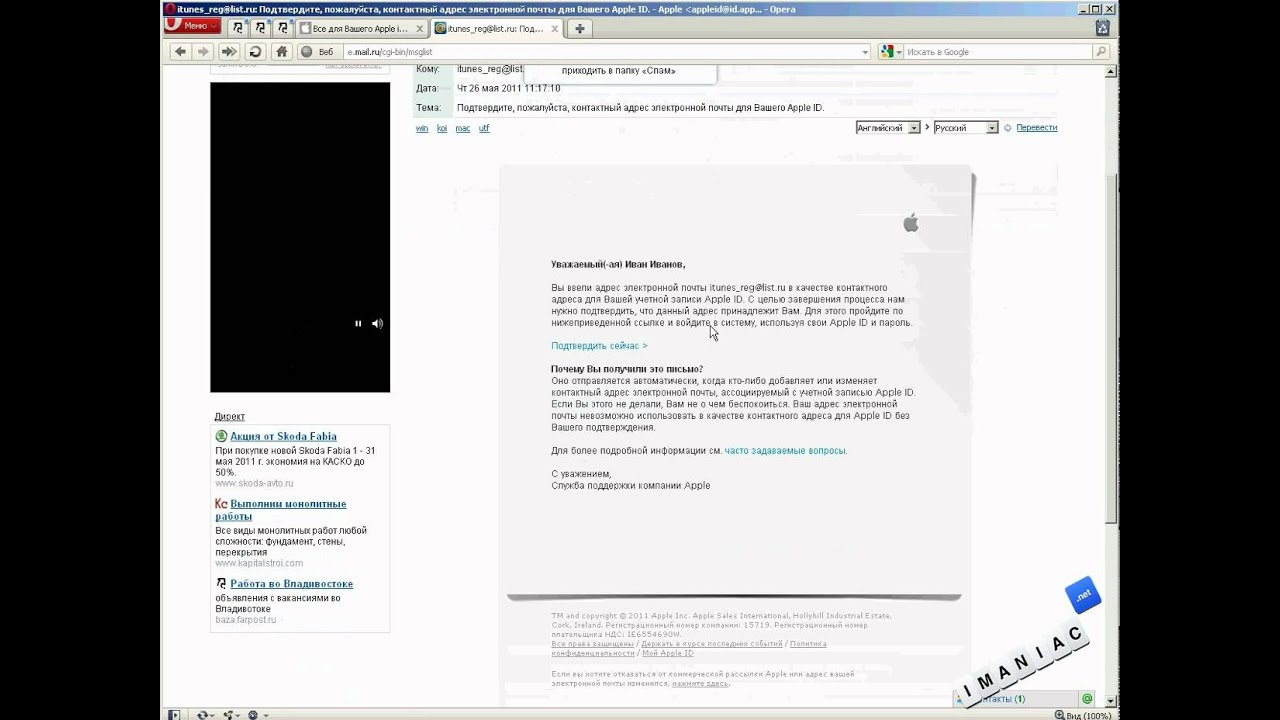The height and width of the screenshot is (720, 1280).
Task: Click the 'нажмите здесь' unsubscribe link
Action: [700, 684]
